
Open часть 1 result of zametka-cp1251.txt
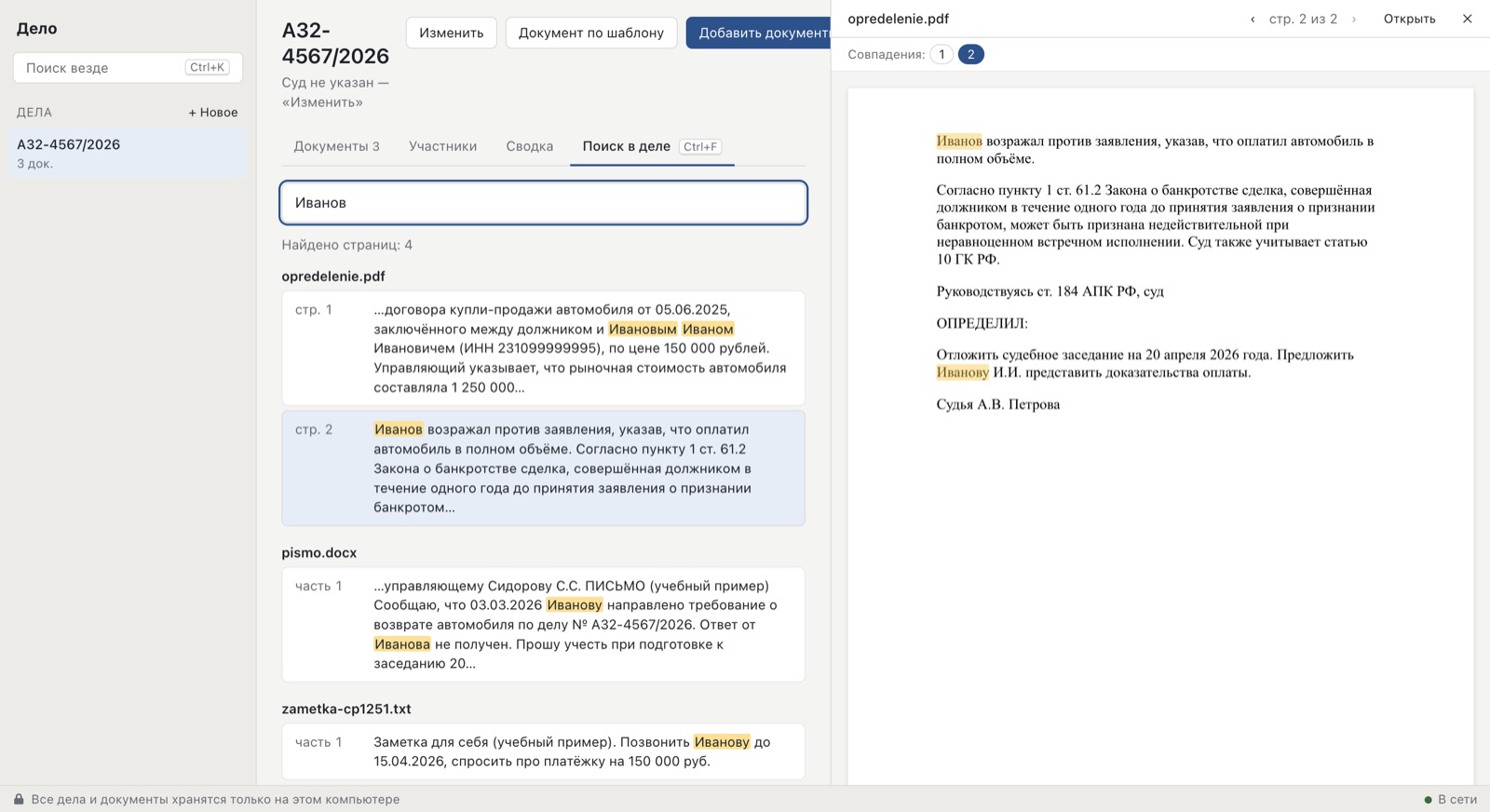[543, 751]
